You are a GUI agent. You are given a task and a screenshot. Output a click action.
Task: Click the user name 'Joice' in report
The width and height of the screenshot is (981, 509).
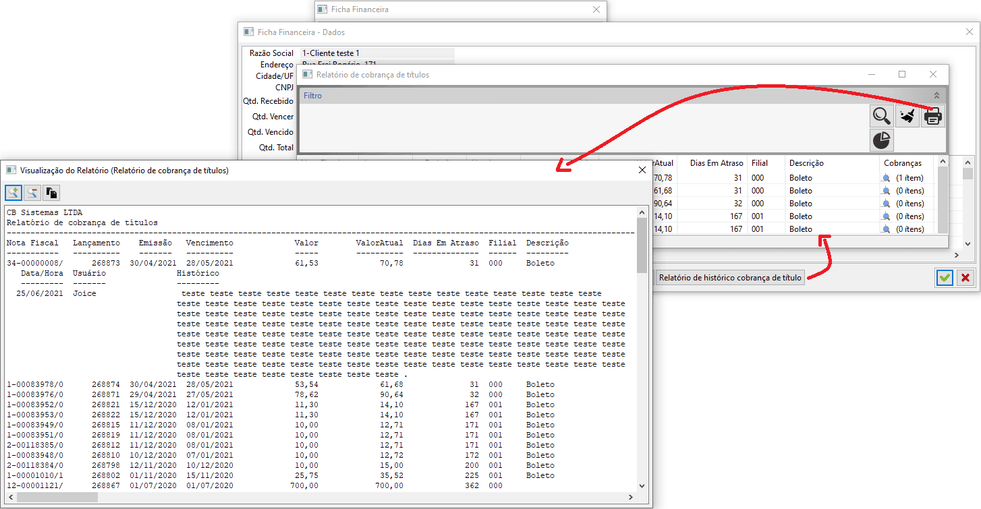click(84, 293)
